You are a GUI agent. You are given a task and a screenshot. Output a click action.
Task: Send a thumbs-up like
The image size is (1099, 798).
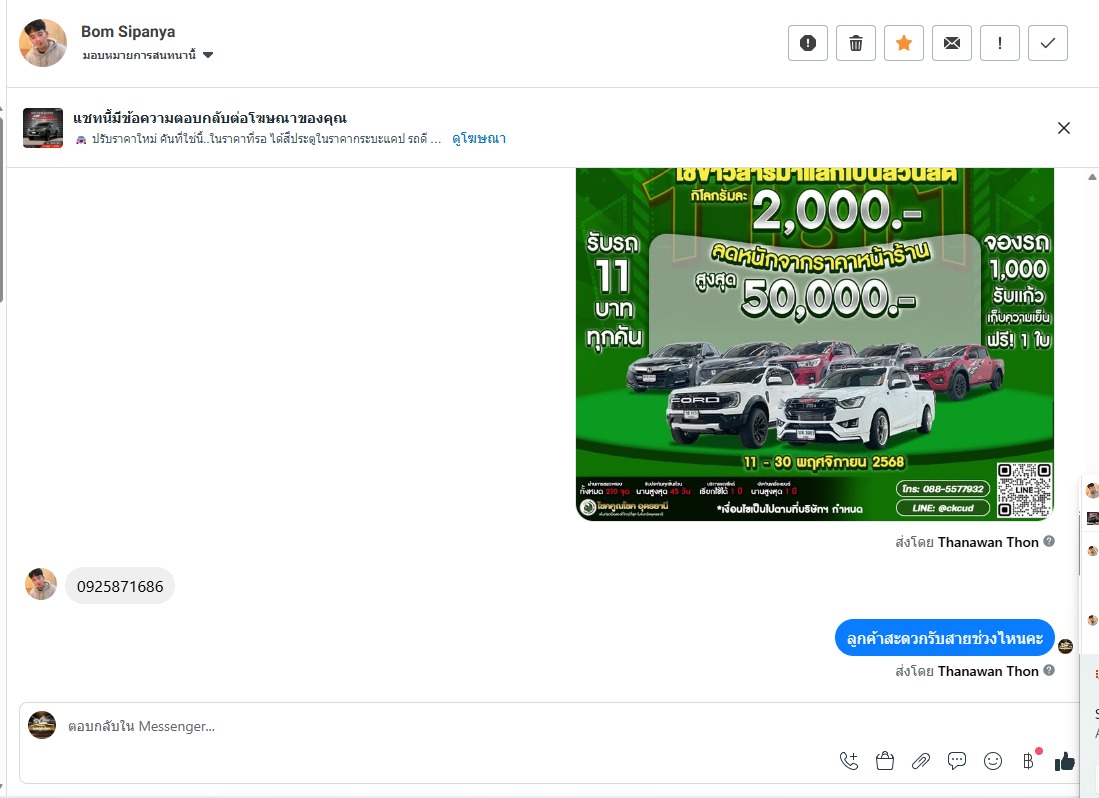(1065, 761)
